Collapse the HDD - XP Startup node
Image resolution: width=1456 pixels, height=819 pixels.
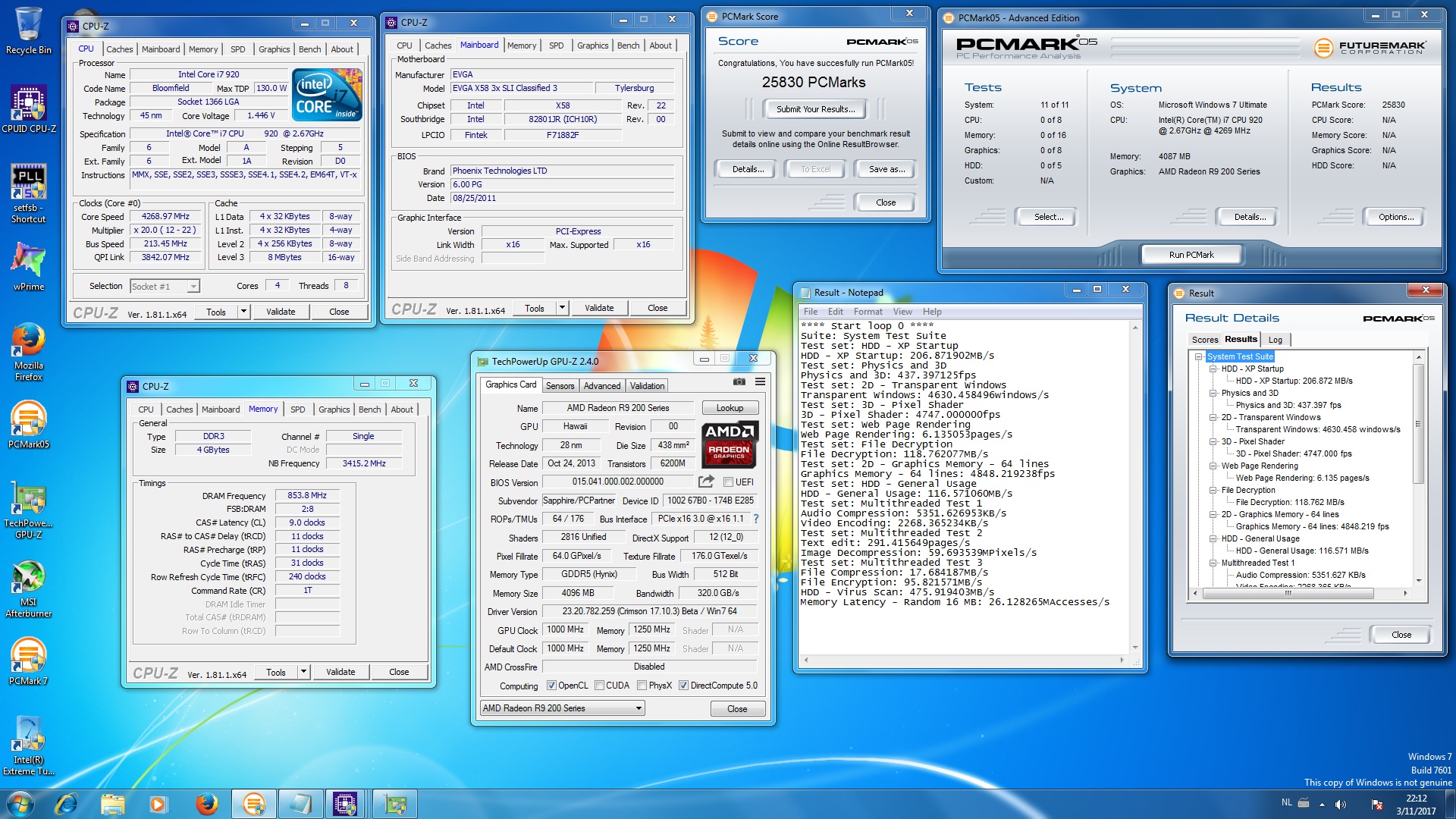(x=1213, y=369)
